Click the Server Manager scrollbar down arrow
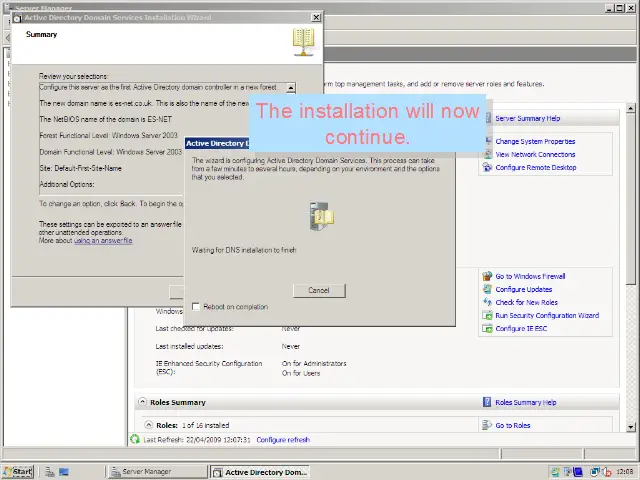Viewport: 640px width, 480px height. tap(631, 427)
